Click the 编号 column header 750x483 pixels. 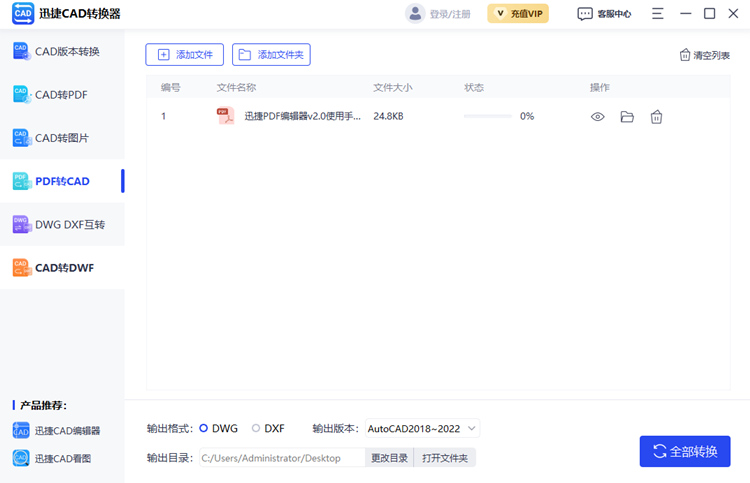point(171,88)
